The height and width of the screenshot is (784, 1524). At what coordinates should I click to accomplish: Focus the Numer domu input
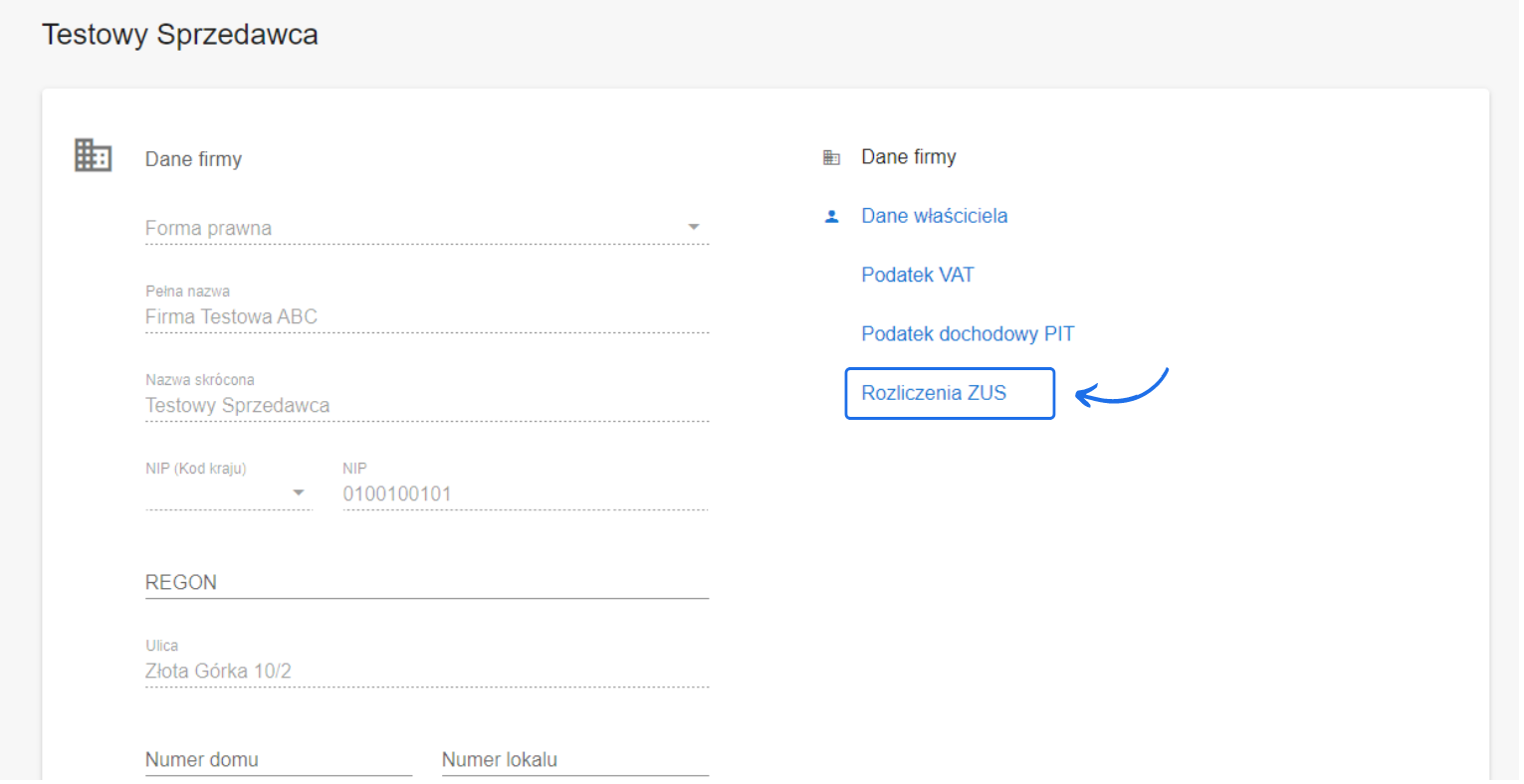click(278, 760)
